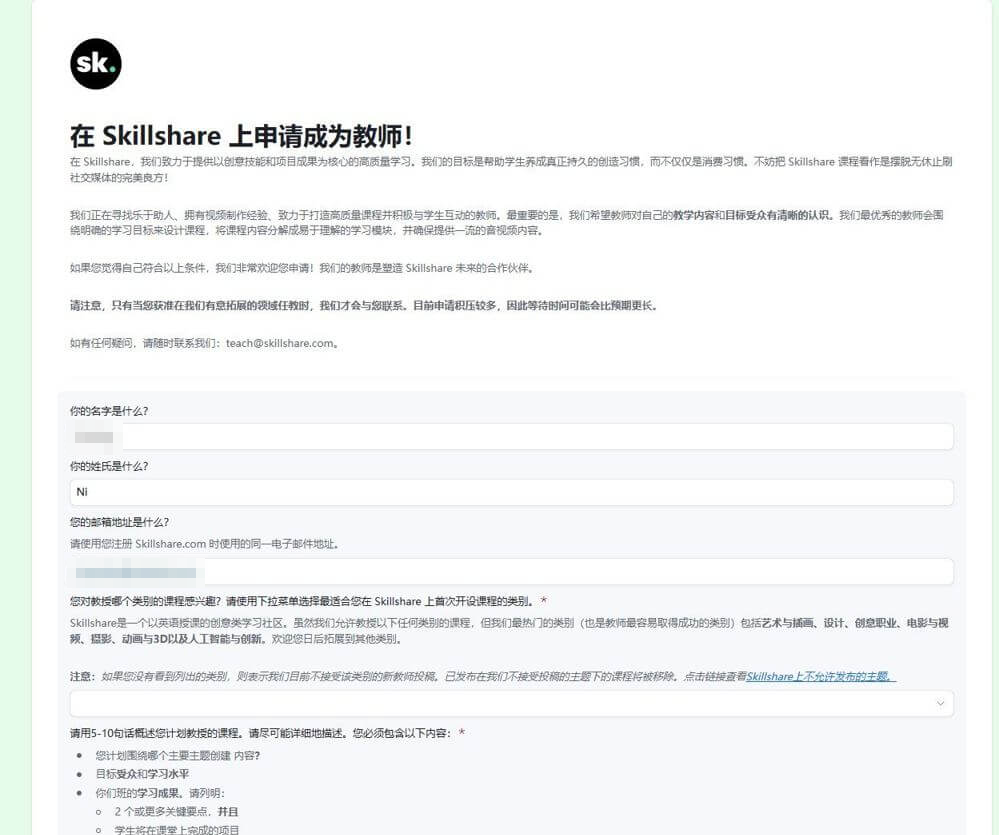Click the 你的名字是什么 first name field
The height and width of the screenshot is (835, 999).
click(512, 437)
